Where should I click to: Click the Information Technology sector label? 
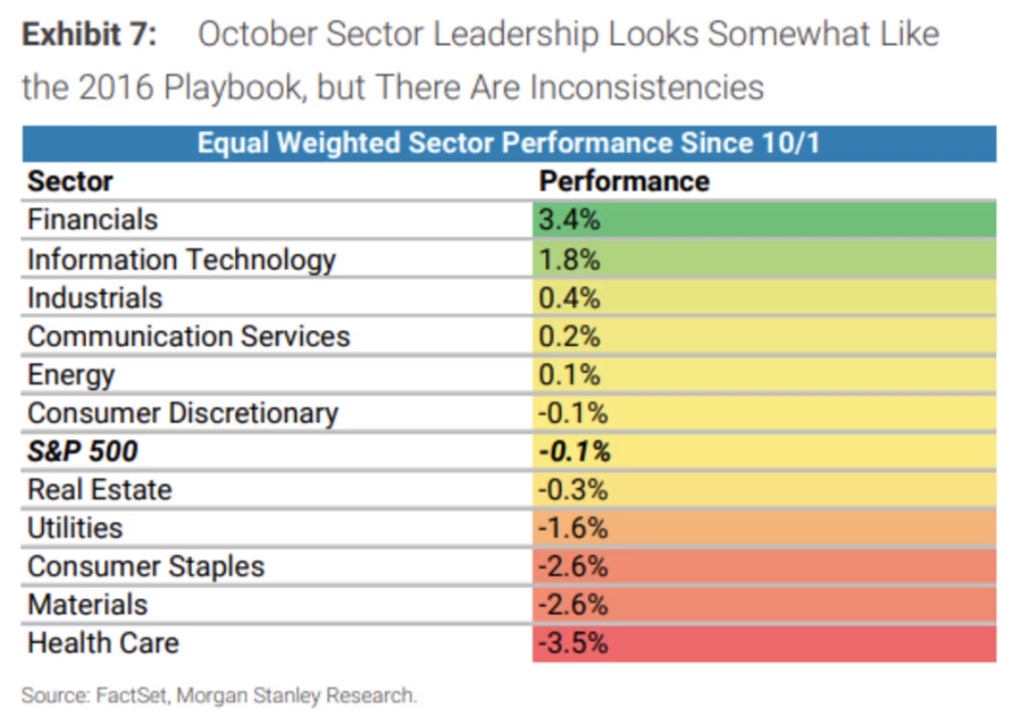point(181,259)
